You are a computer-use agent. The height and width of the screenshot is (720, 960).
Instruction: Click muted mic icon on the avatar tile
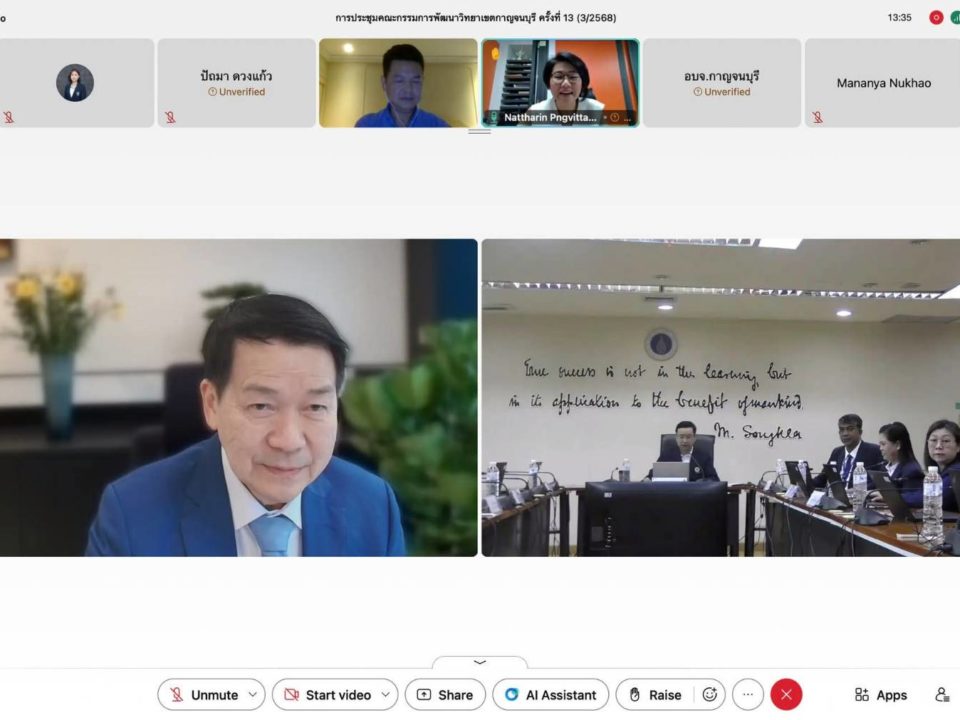pos(9,117)
